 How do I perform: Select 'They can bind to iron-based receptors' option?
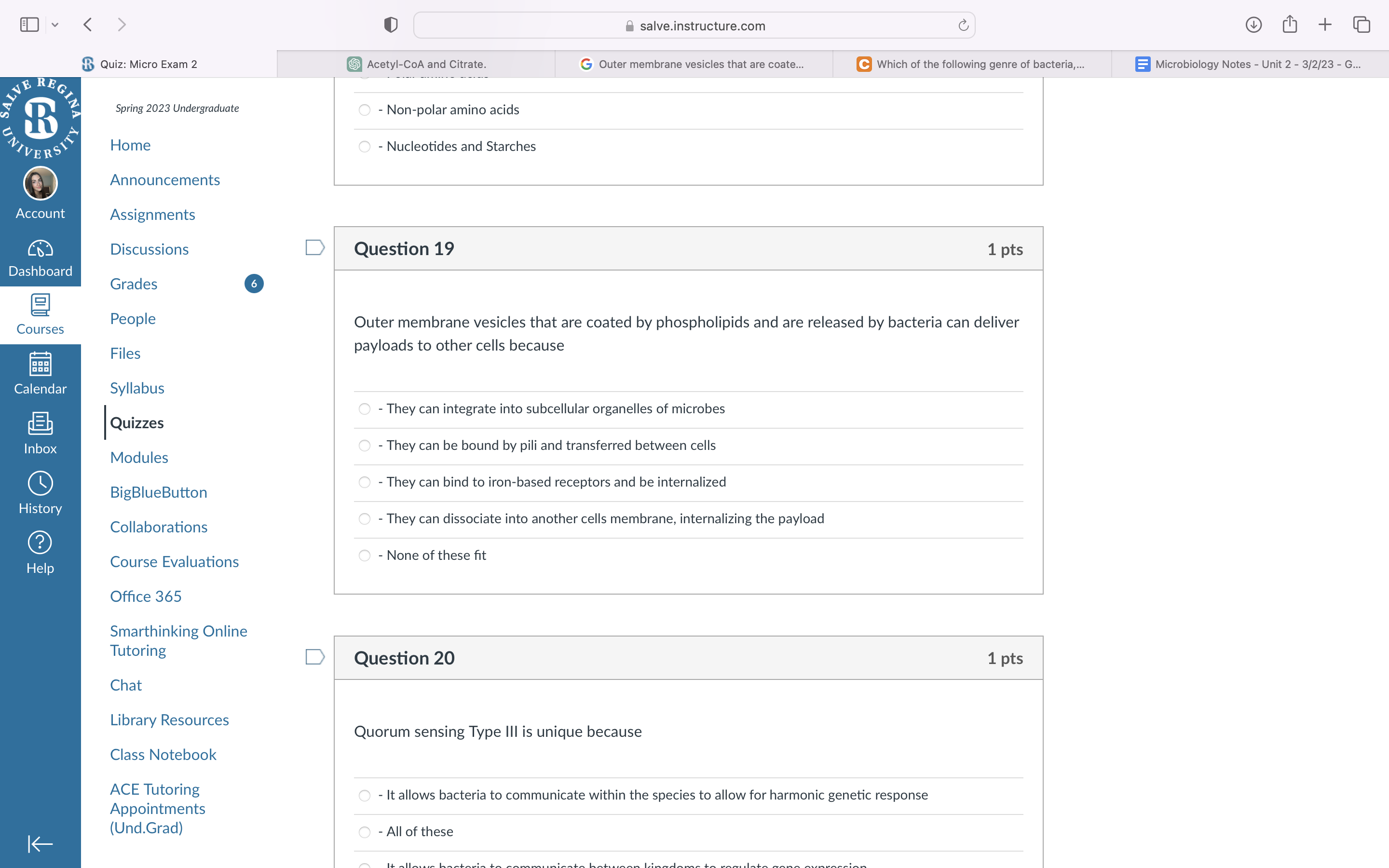(x=365, y=482)
